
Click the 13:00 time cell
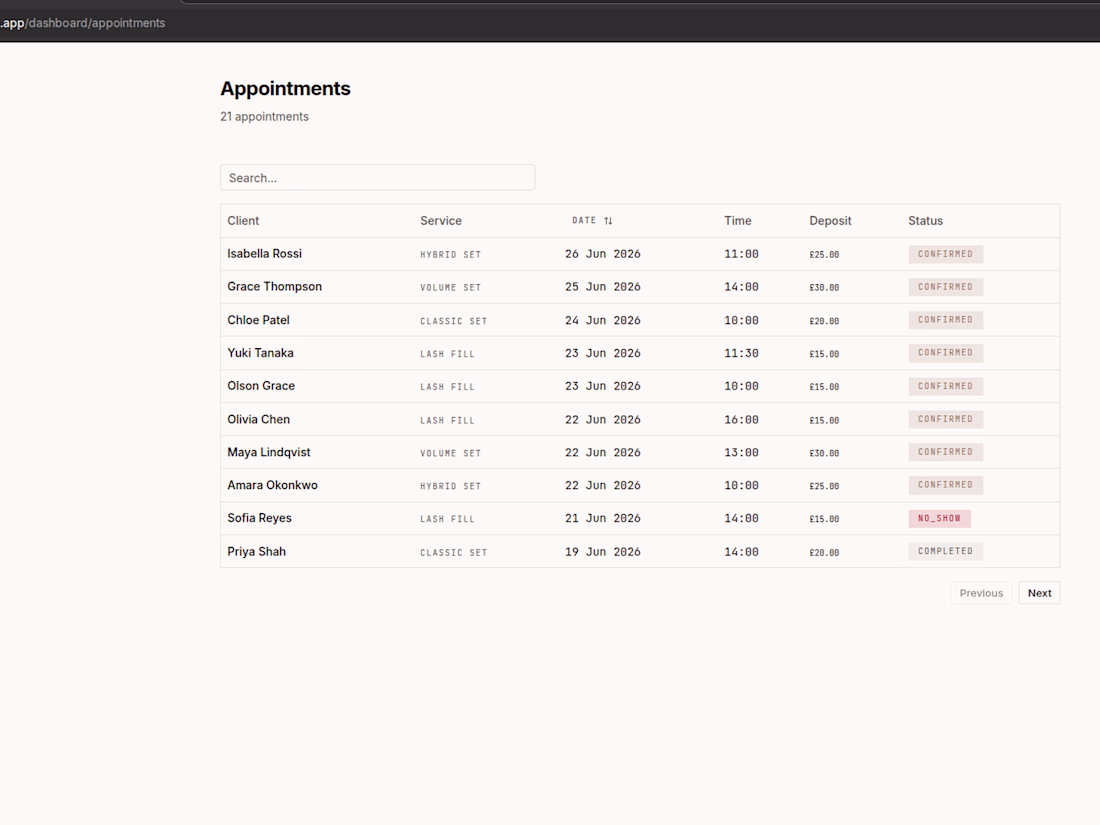[741, 452]
